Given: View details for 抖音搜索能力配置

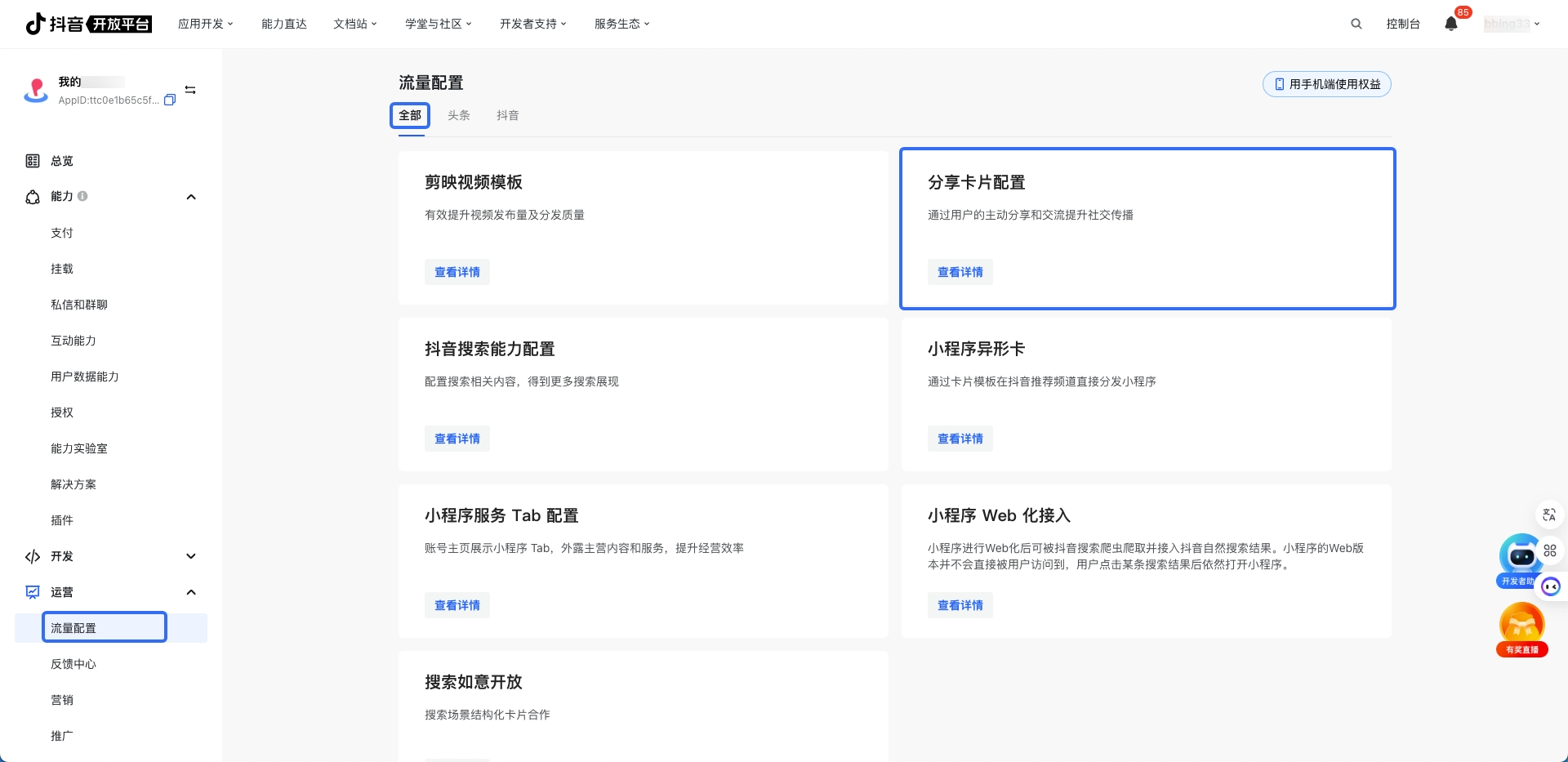Looking at the screenshot, I should [457, 439].
